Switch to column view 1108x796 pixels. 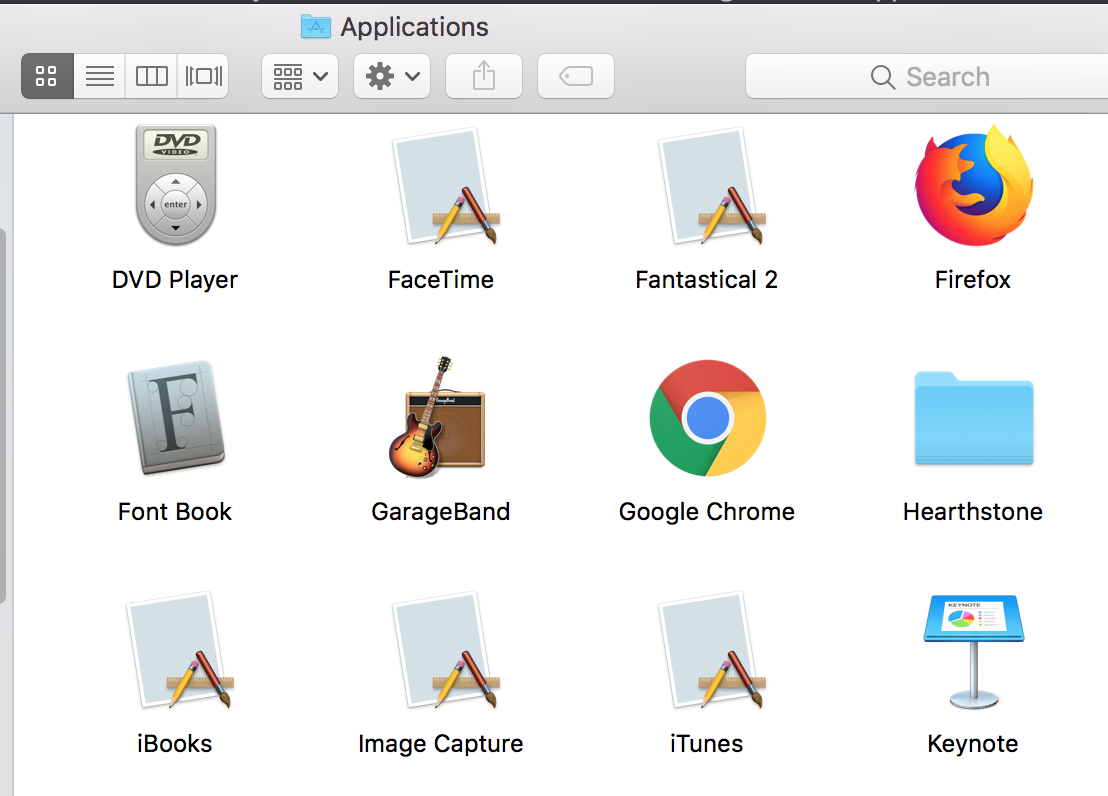coord(151,76)
